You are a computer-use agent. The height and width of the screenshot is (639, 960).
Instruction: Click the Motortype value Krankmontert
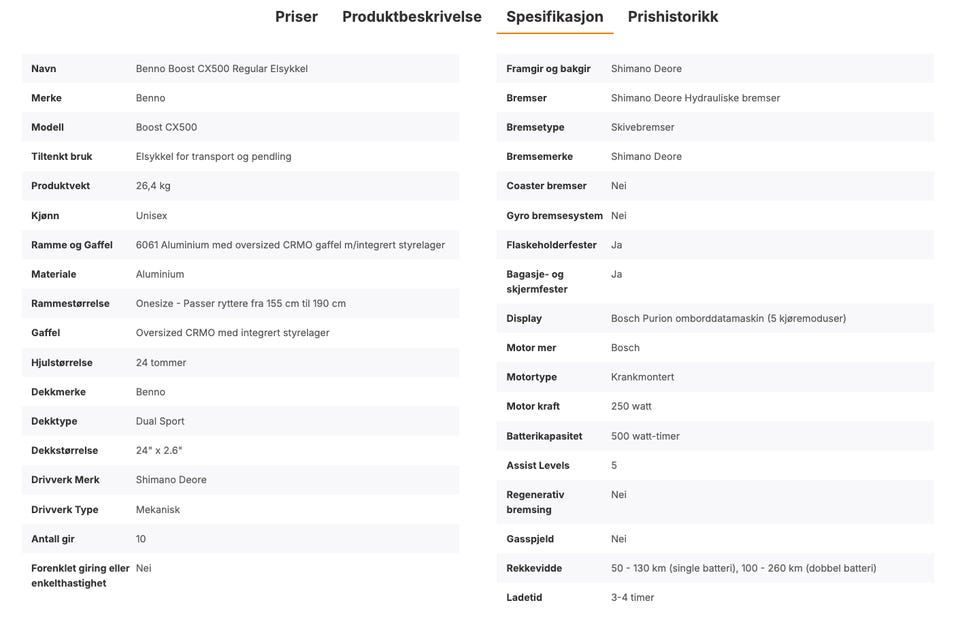click(x=642, y=377)
